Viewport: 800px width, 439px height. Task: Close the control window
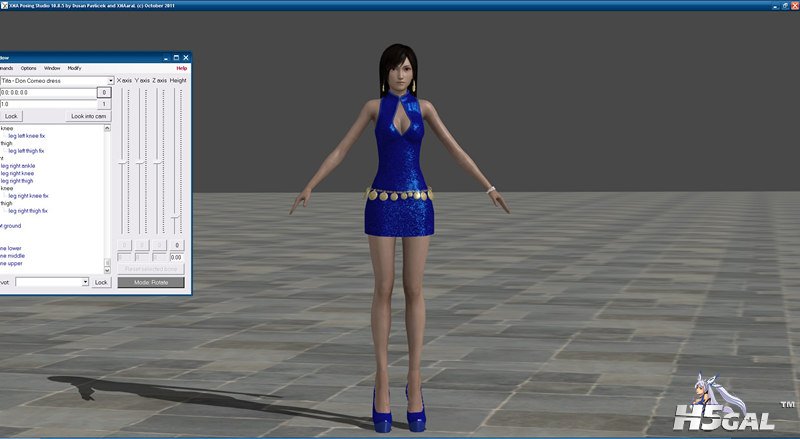click(186, 58)
